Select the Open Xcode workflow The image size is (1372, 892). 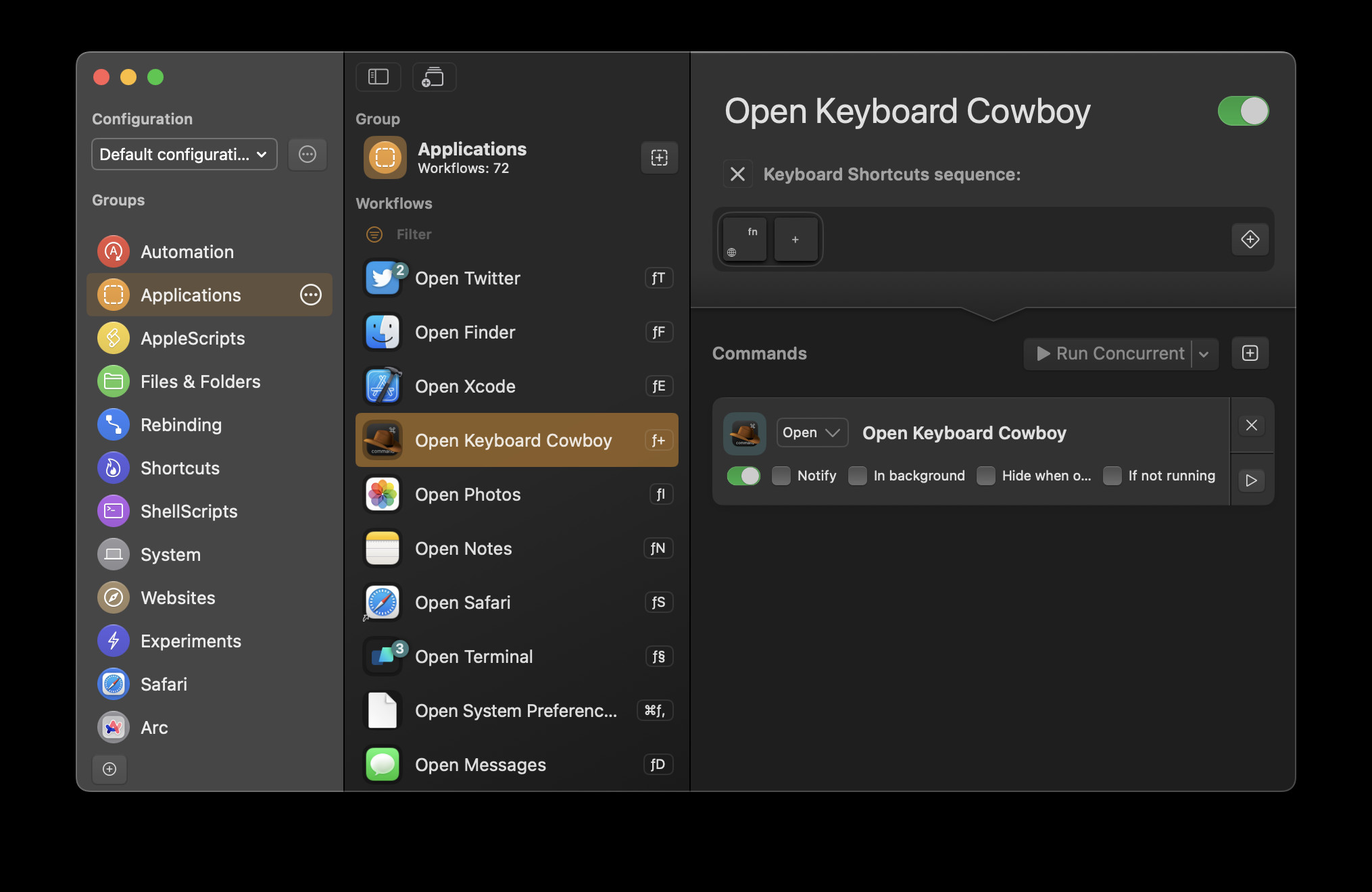tap(517, 387)
